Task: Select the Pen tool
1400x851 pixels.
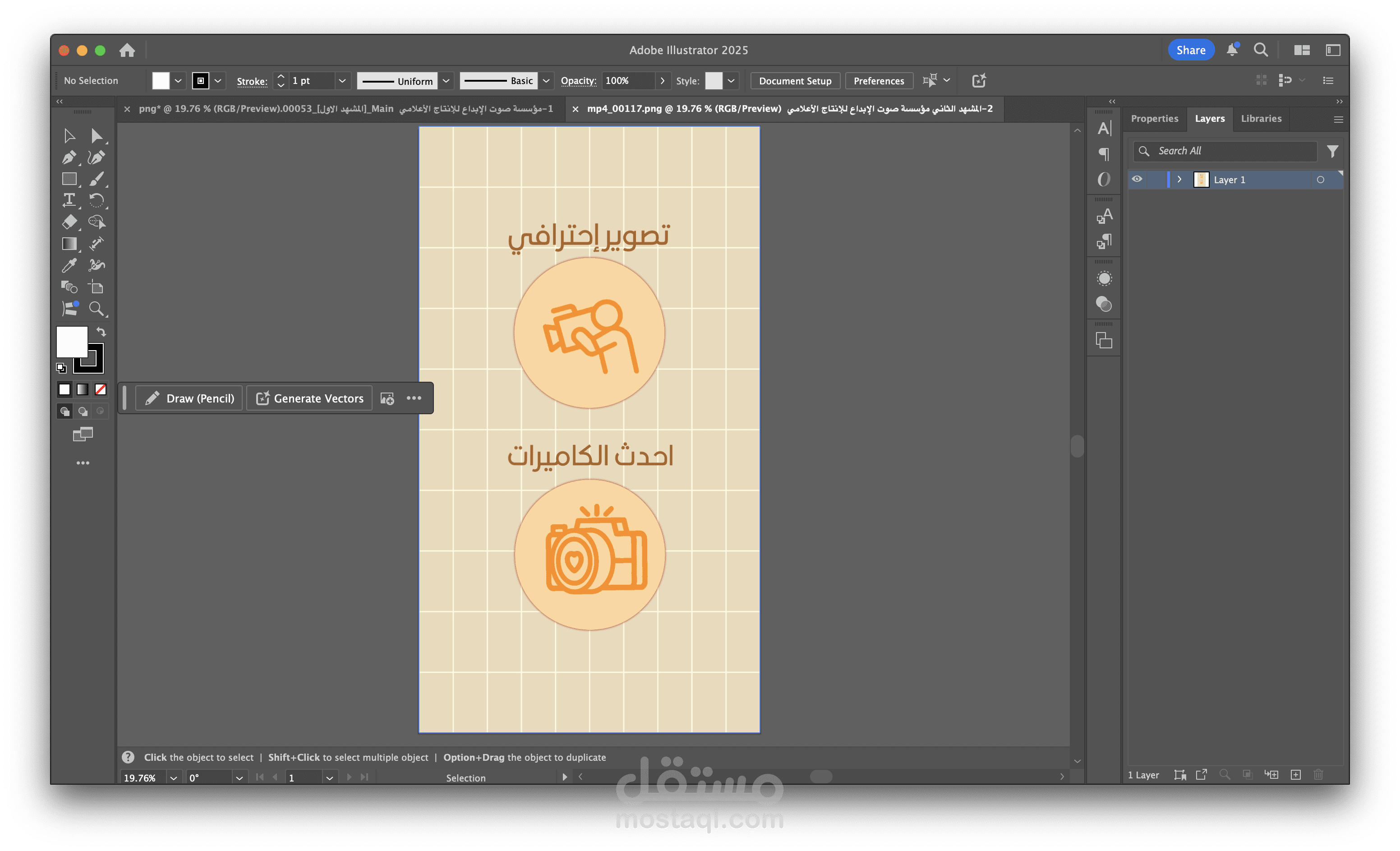Action: click(69, 157)
